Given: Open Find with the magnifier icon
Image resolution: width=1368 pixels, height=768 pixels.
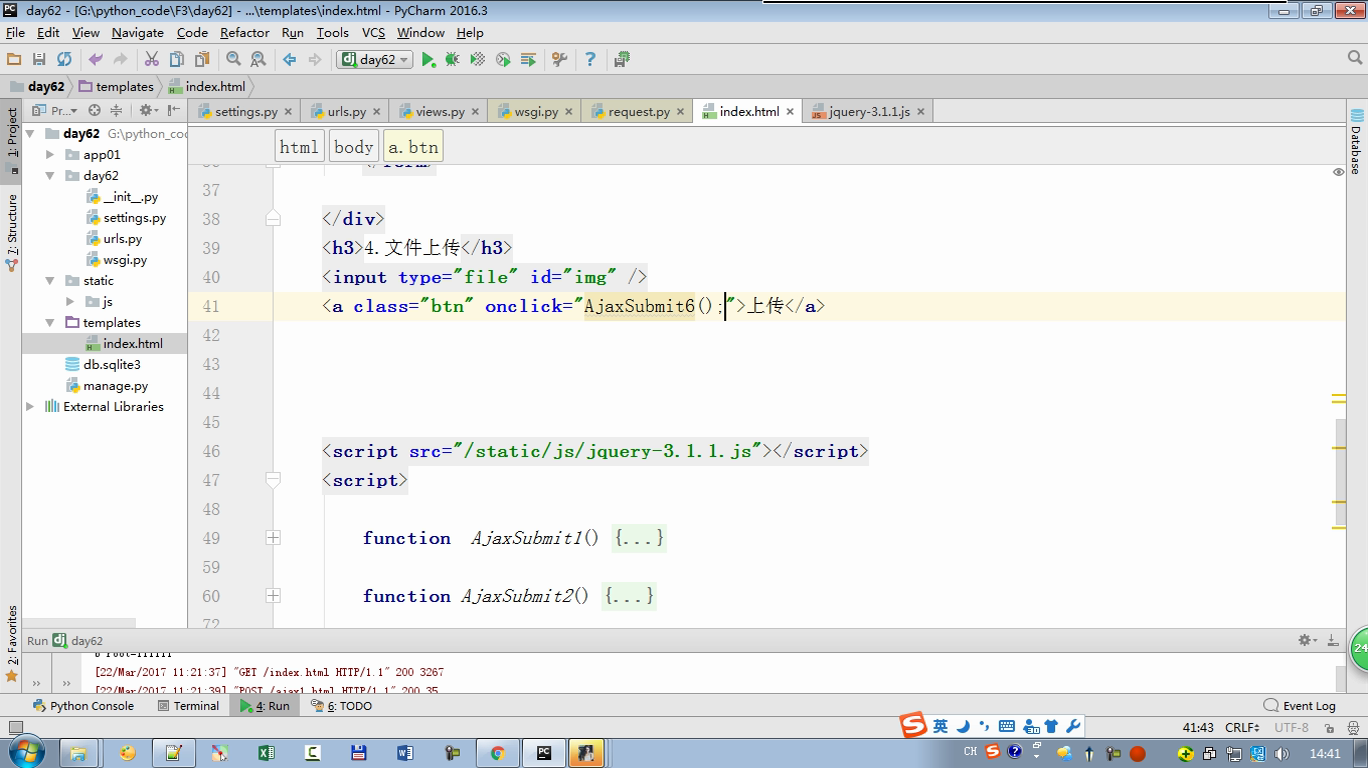Looking at the screenshot, I should (233, 60).
